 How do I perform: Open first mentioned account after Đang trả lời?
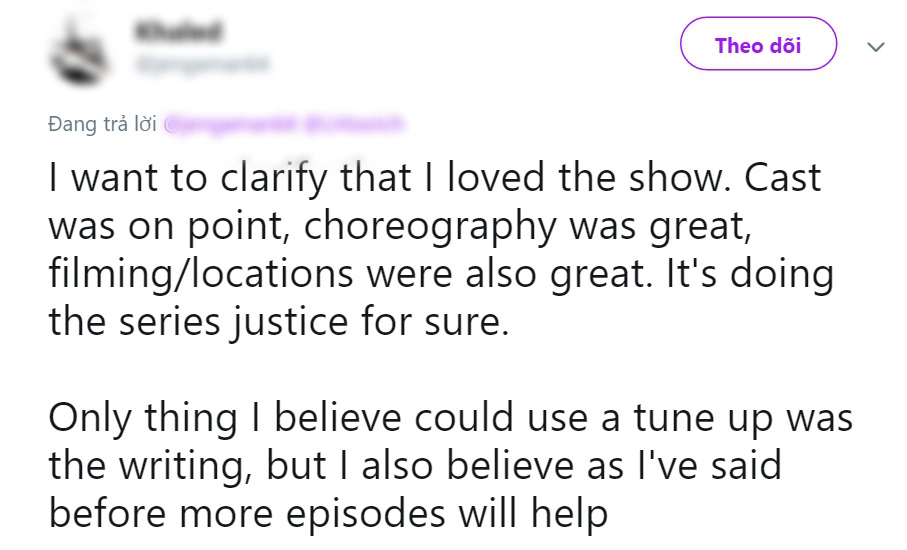coord(230,124)
